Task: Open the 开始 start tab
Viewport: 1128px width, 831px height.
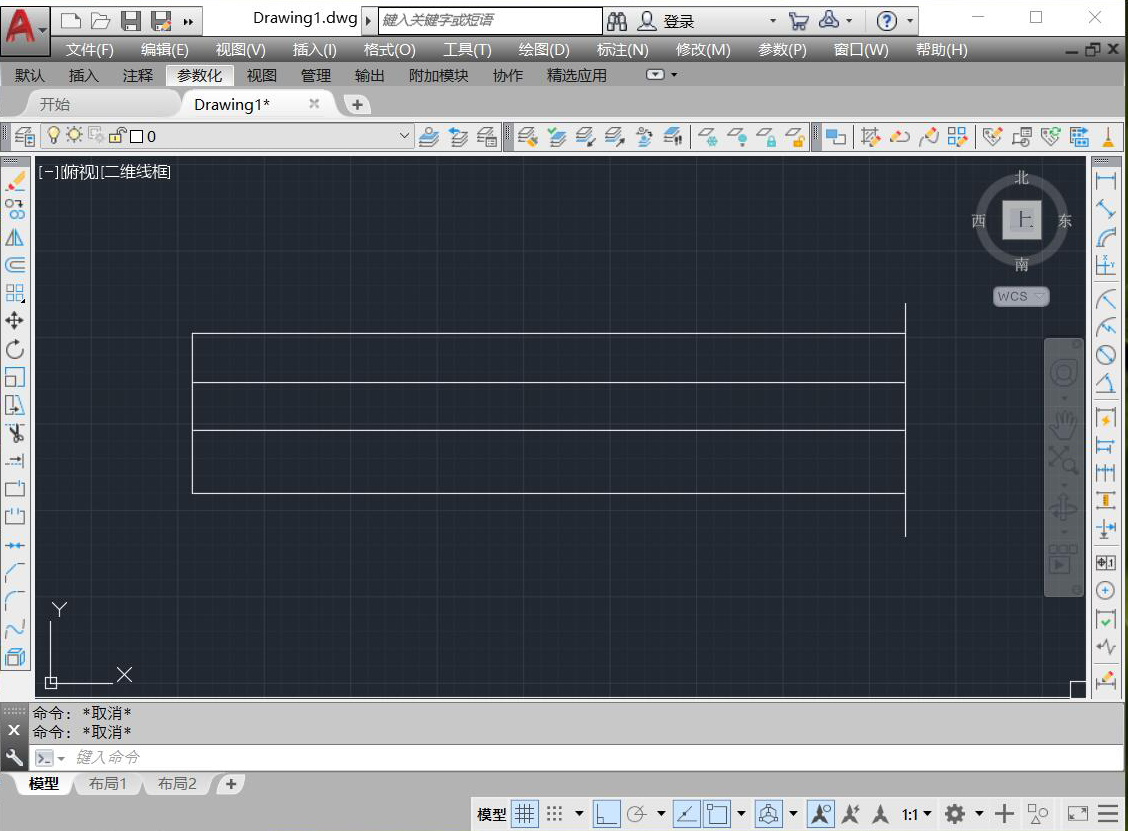Action: coord(55,104)
